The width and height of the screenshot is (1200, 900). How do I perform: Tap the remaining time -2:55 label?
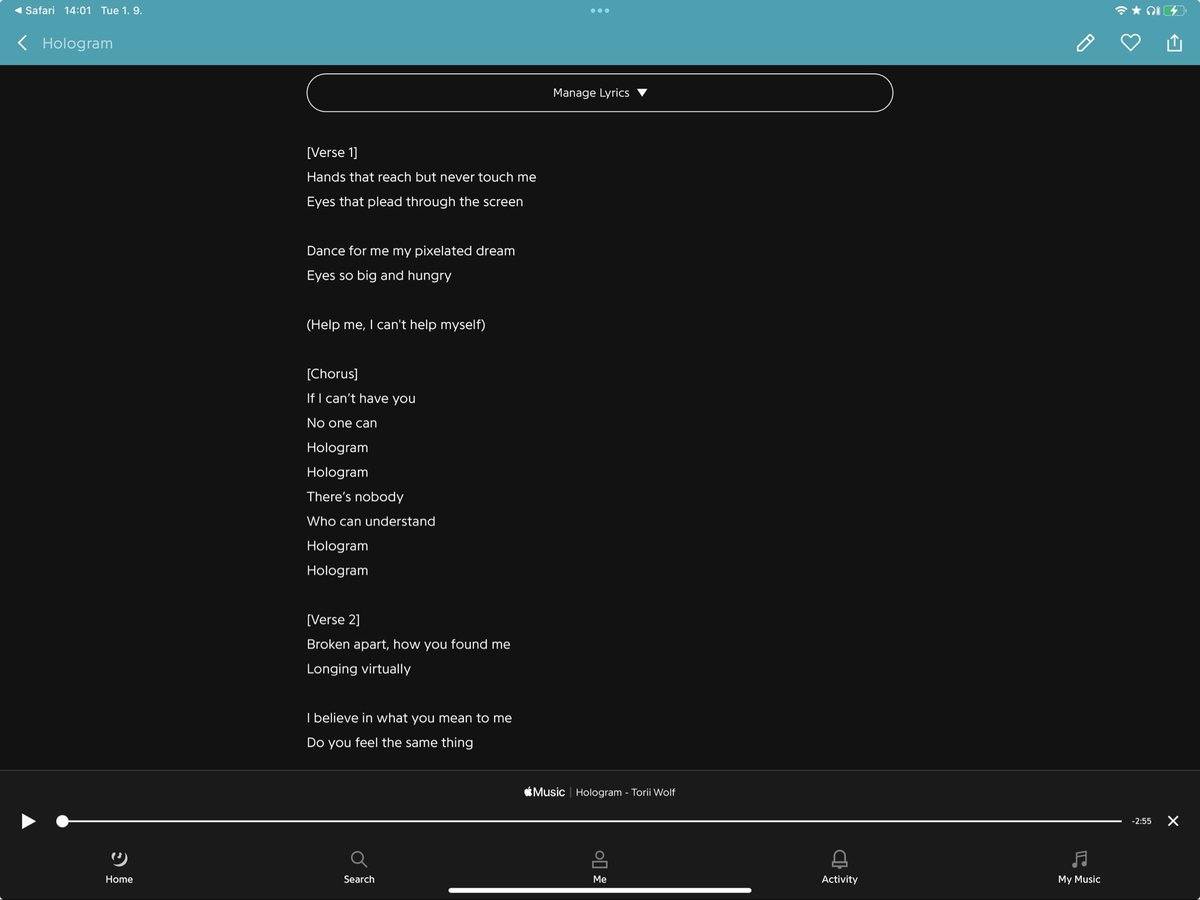click(x=1141, y=821)
